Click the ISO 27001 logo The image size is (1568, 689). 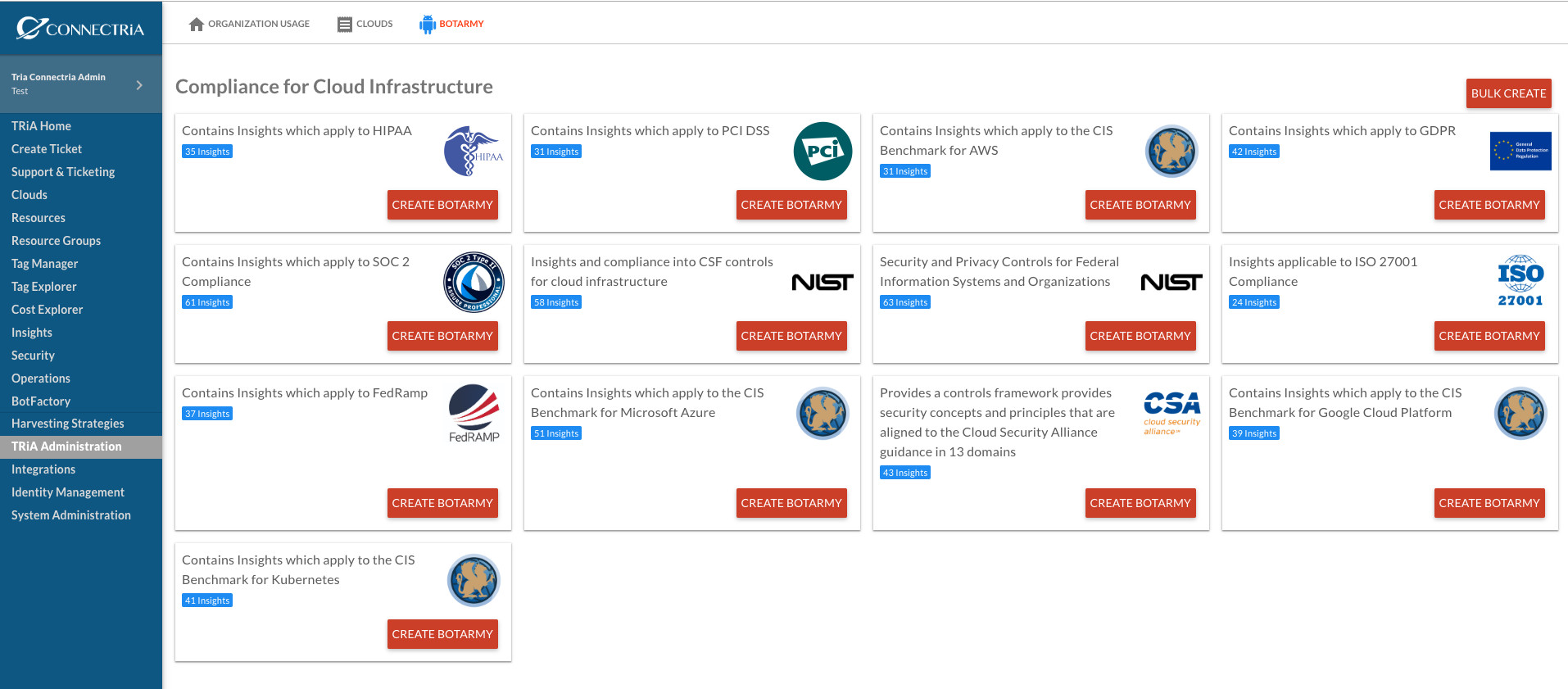pos(1520,281)
